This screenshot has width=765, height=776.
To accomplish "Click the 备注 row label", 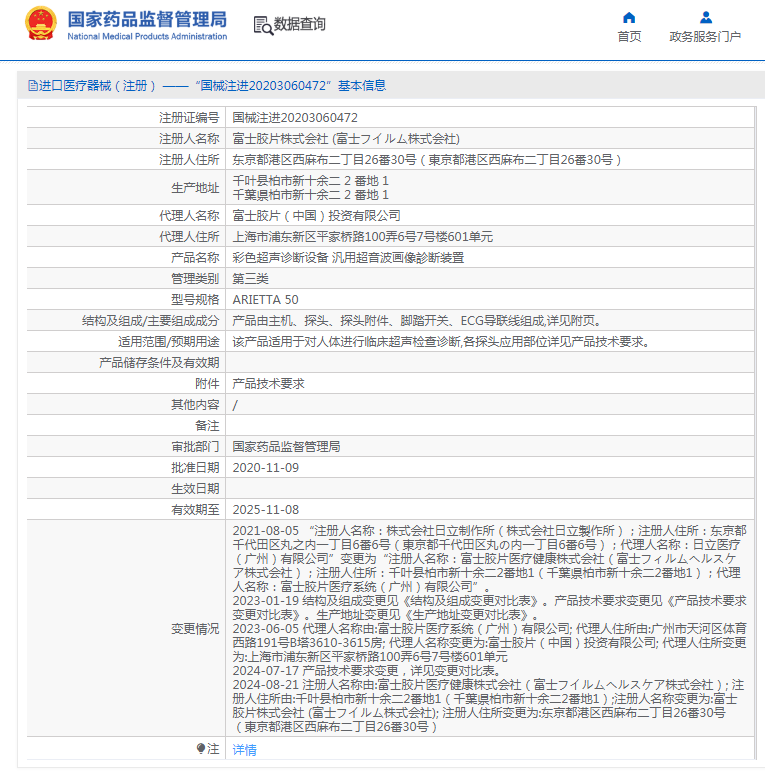I will coord(207,426).
